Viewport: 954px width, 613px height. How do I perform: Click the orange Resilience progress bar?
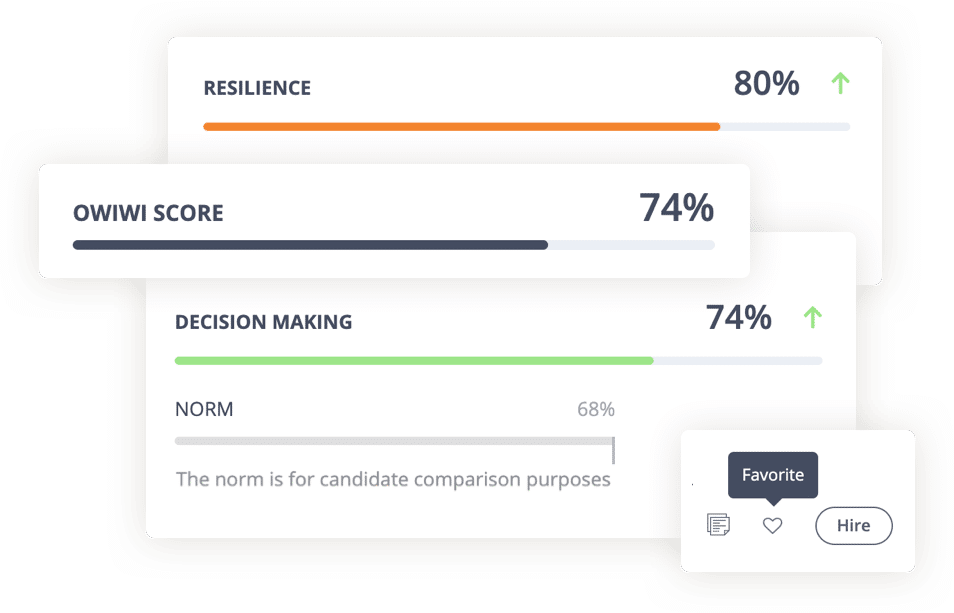[461, 127]
